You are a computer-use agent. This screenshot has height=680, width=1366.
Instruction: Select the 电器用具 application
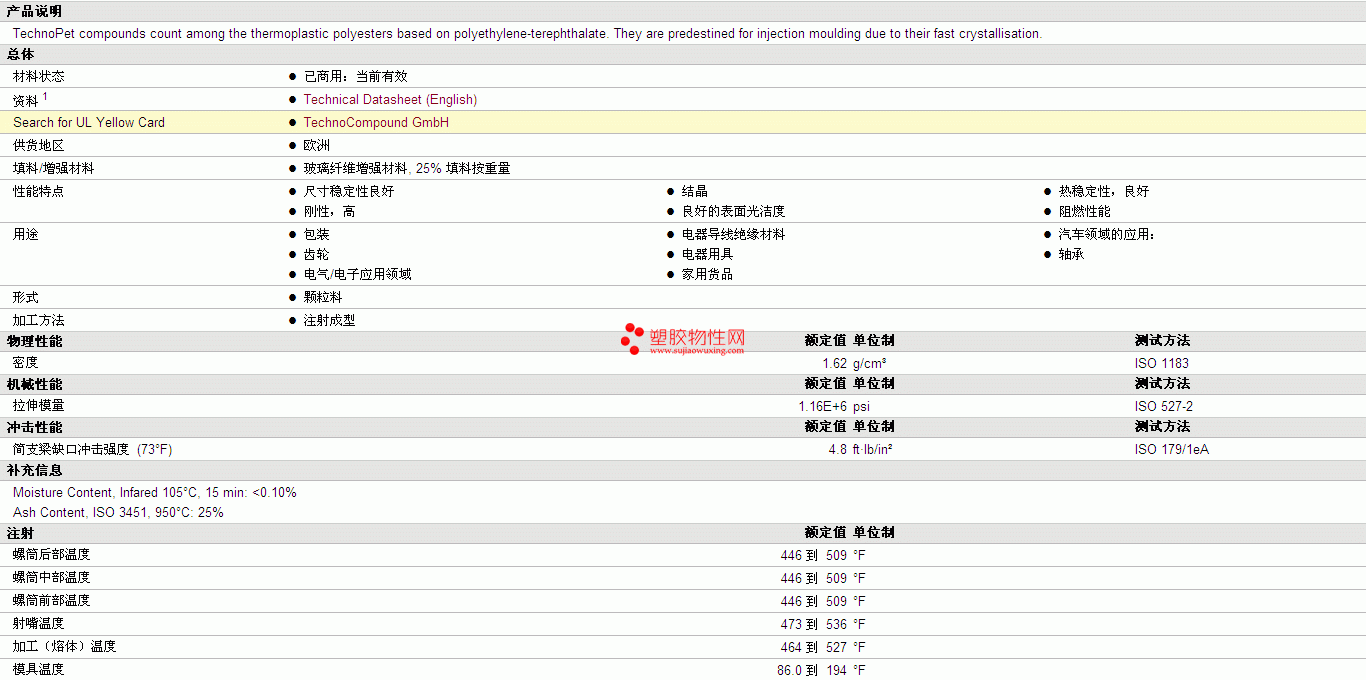coord(708,255)
